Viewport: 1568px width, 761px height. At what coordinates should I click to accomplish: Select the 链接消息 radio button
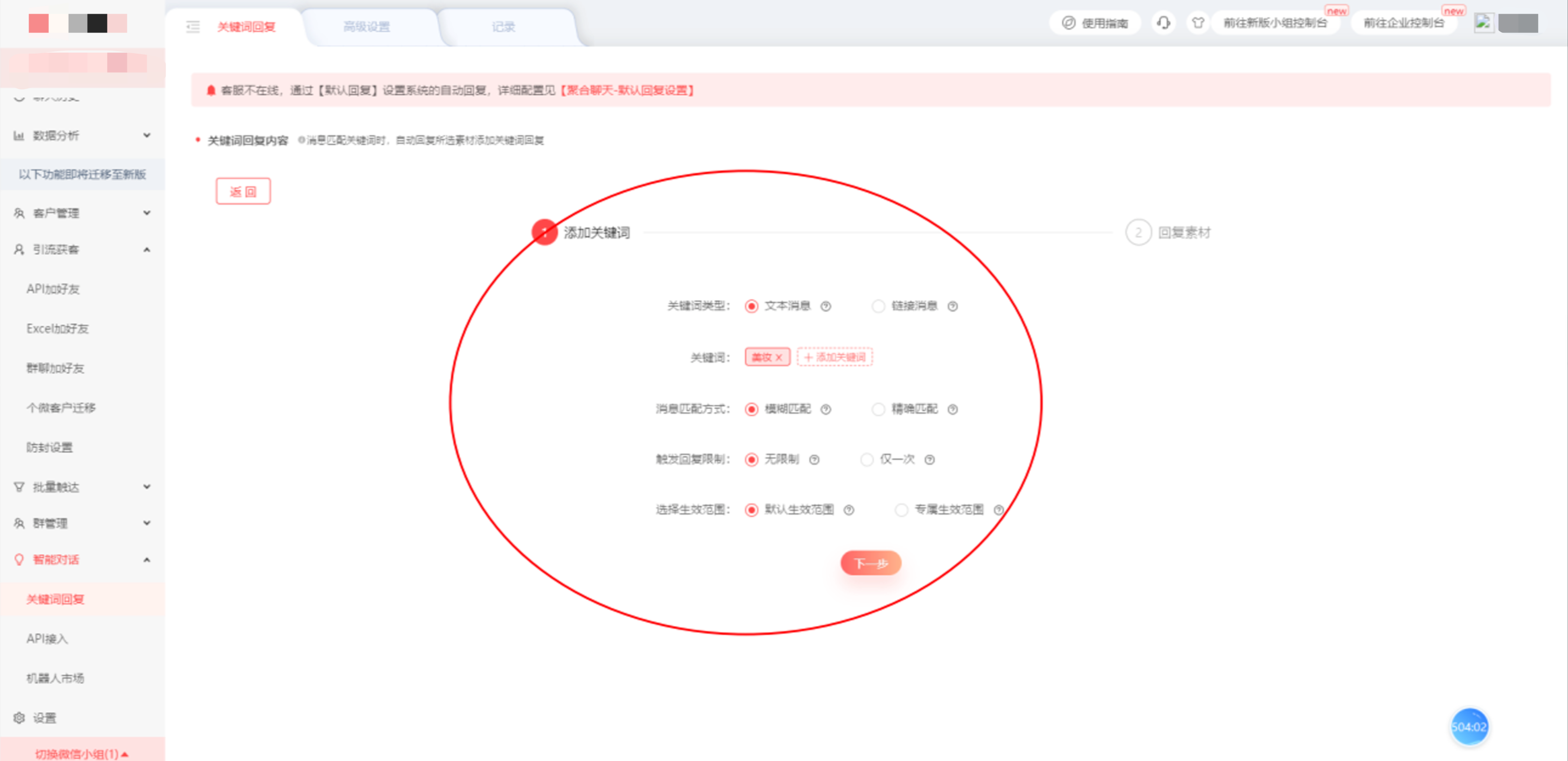[x=878, y=306]
